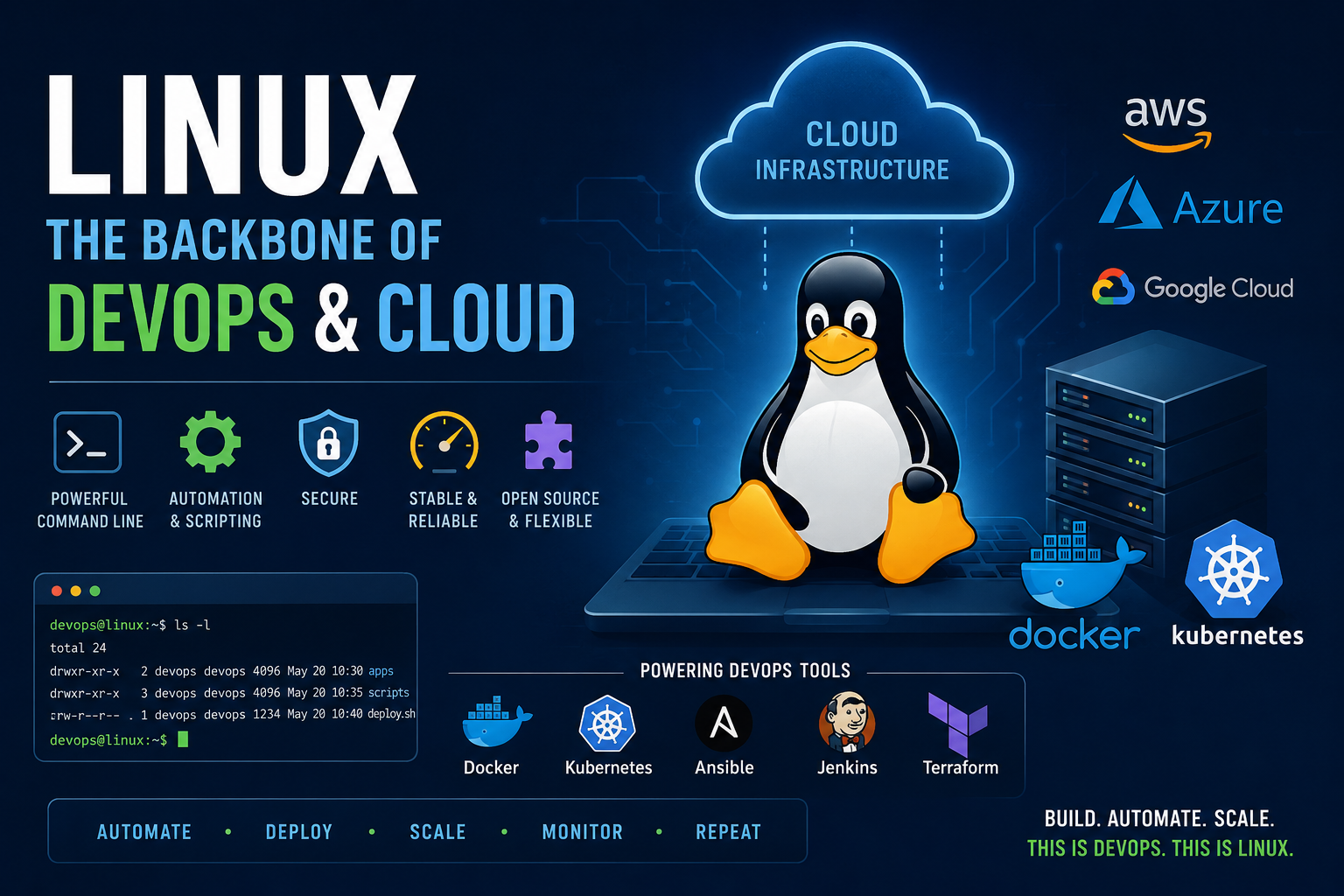Click the large Docker whale beside the server

pos(1081,566)
